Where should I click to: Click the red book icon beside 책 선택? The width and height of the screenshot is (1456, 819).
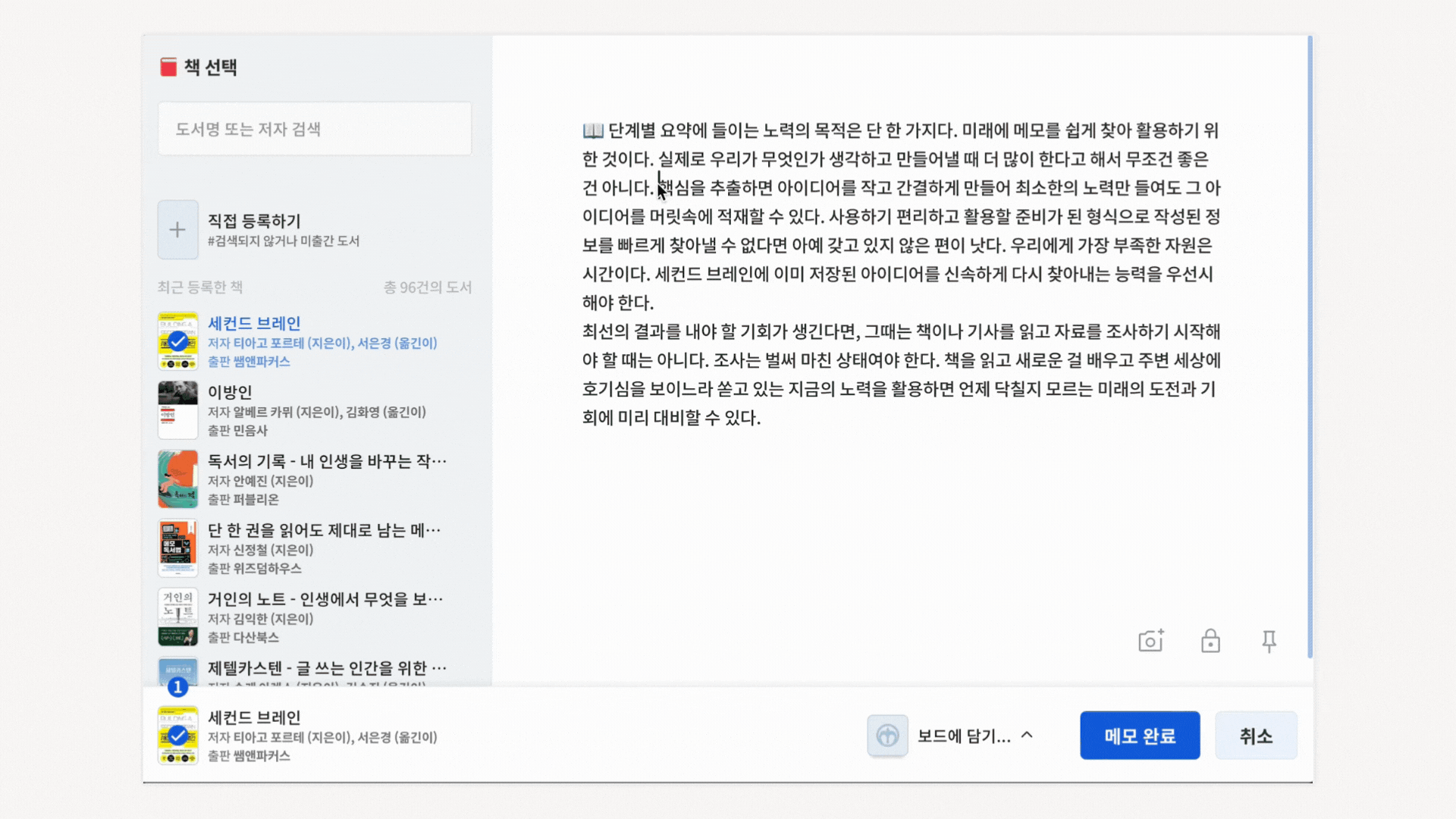coord(168,67)
